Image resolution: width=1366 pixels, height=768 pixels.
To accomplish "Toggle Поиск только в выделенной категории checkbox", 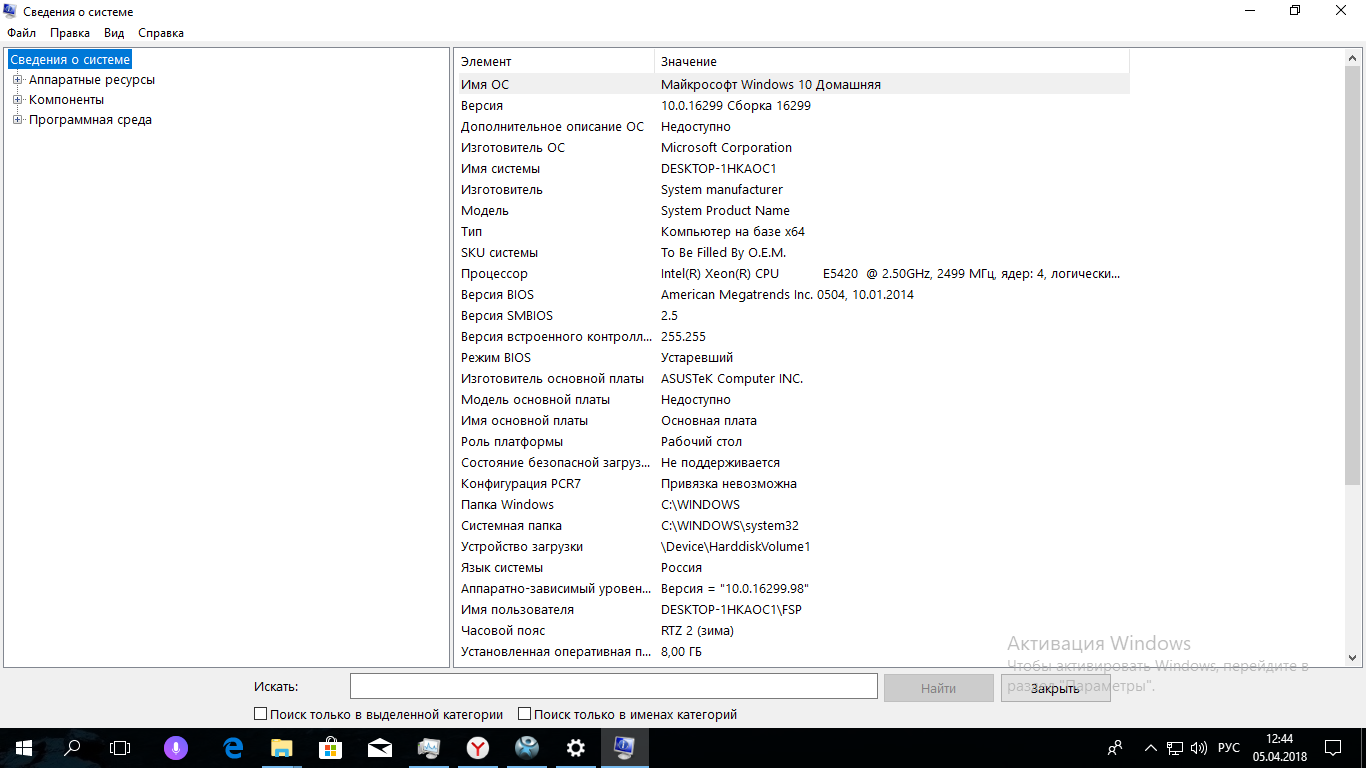I will coord(261,714).
